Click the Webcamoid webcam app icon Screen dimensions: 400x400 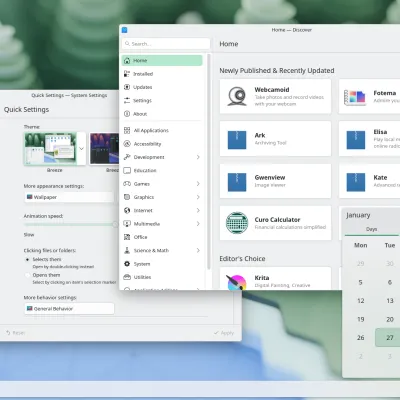(x=237, y=96)
